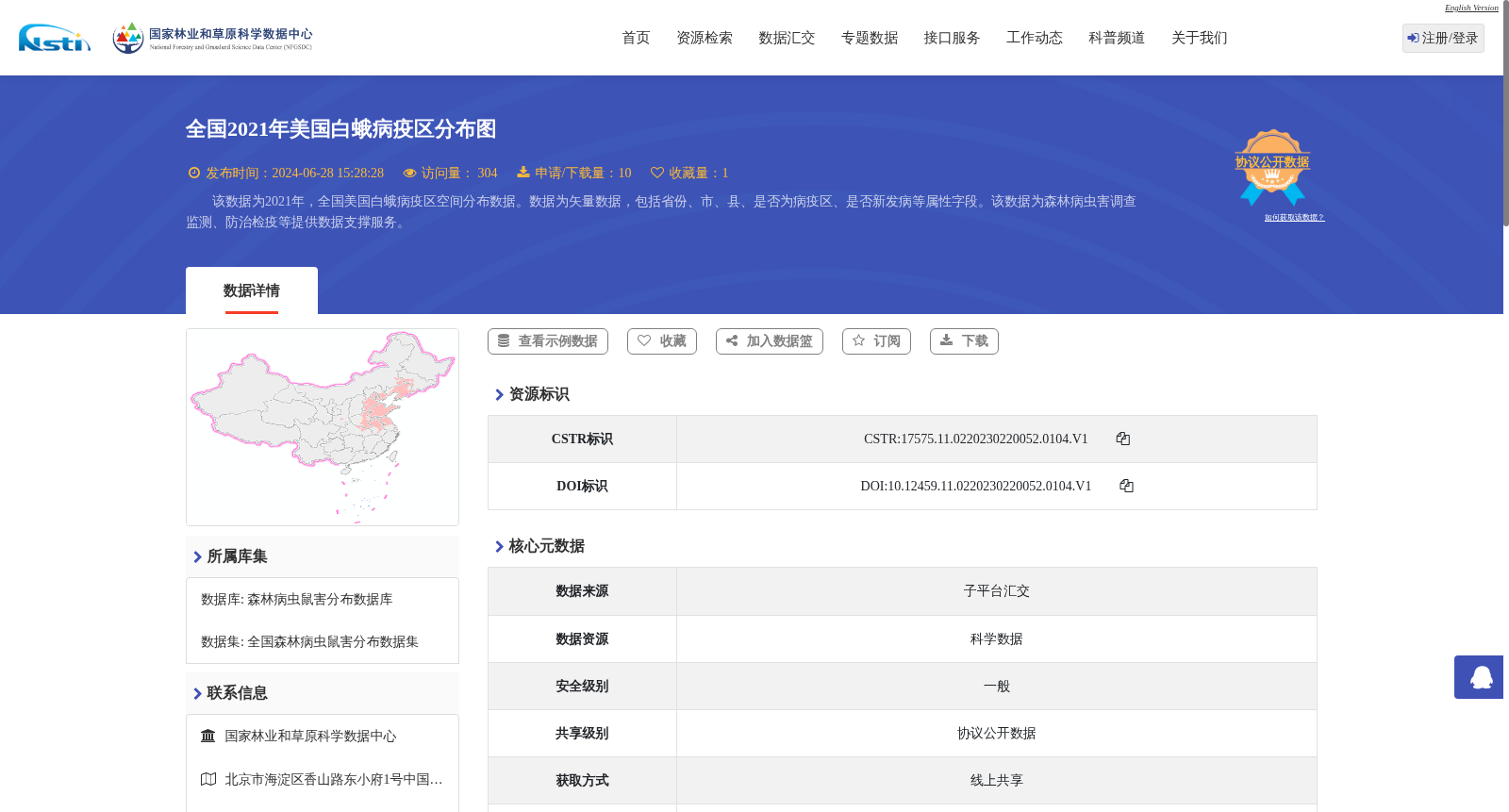Click the 获取方式 row label
The height and width of the screenshot is (812, 1509).
pos(582,780)
